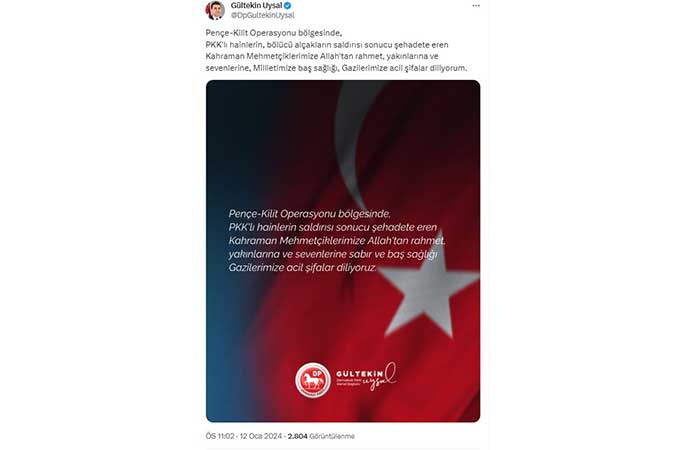This screenshot has height=450, width=690.
Task: Open the display name Gültekin Uysal
Action: pos(256,6)
